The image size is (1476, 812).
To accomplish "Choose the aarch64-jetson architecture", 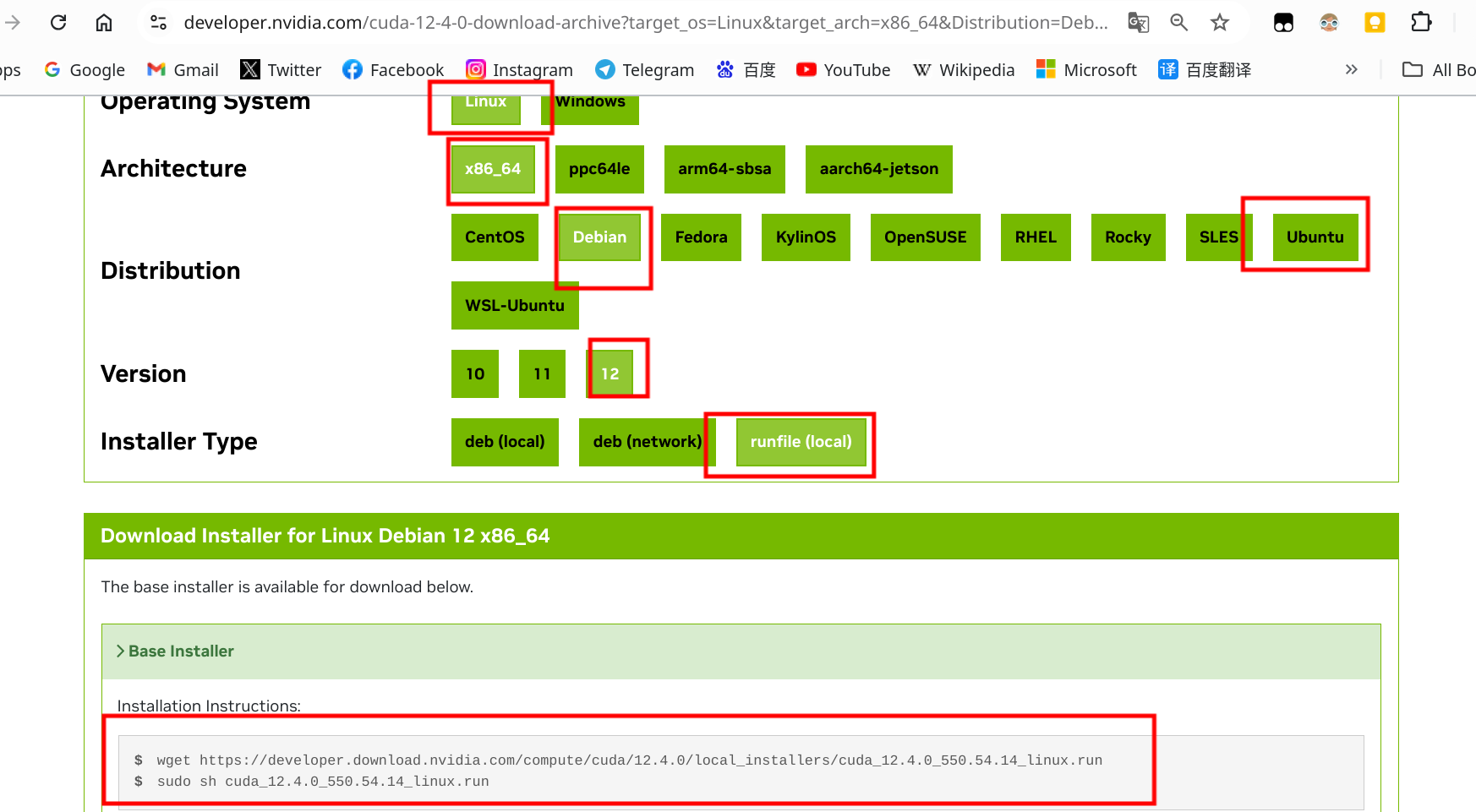I will point(879,169).
